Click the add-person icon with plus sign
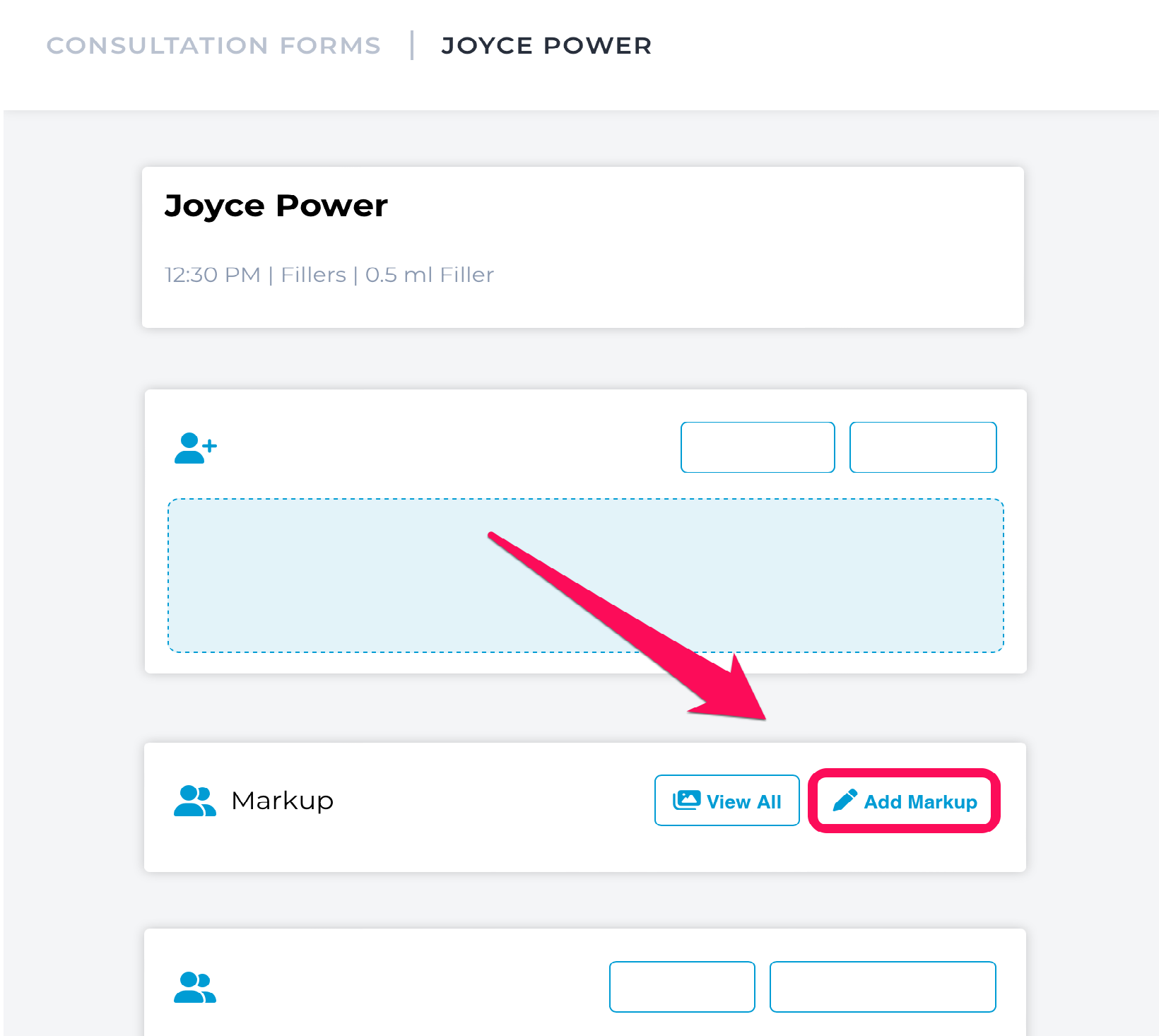The image size is (1159, 1036). 196,448
